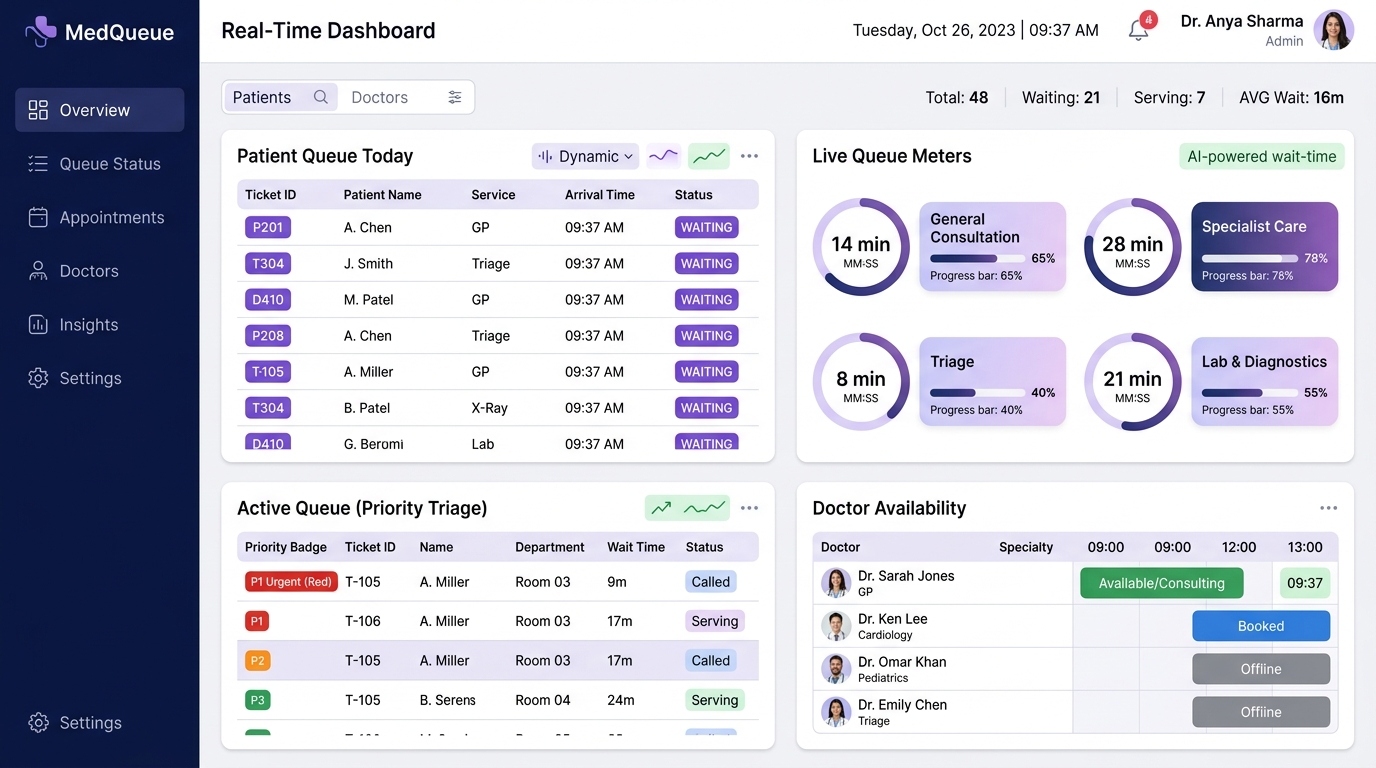Image resolution: width=1376 pixels, height=768 pixels.
Task: Open the three-dot menu in Patient Queue Today
Action: (749, 156)
